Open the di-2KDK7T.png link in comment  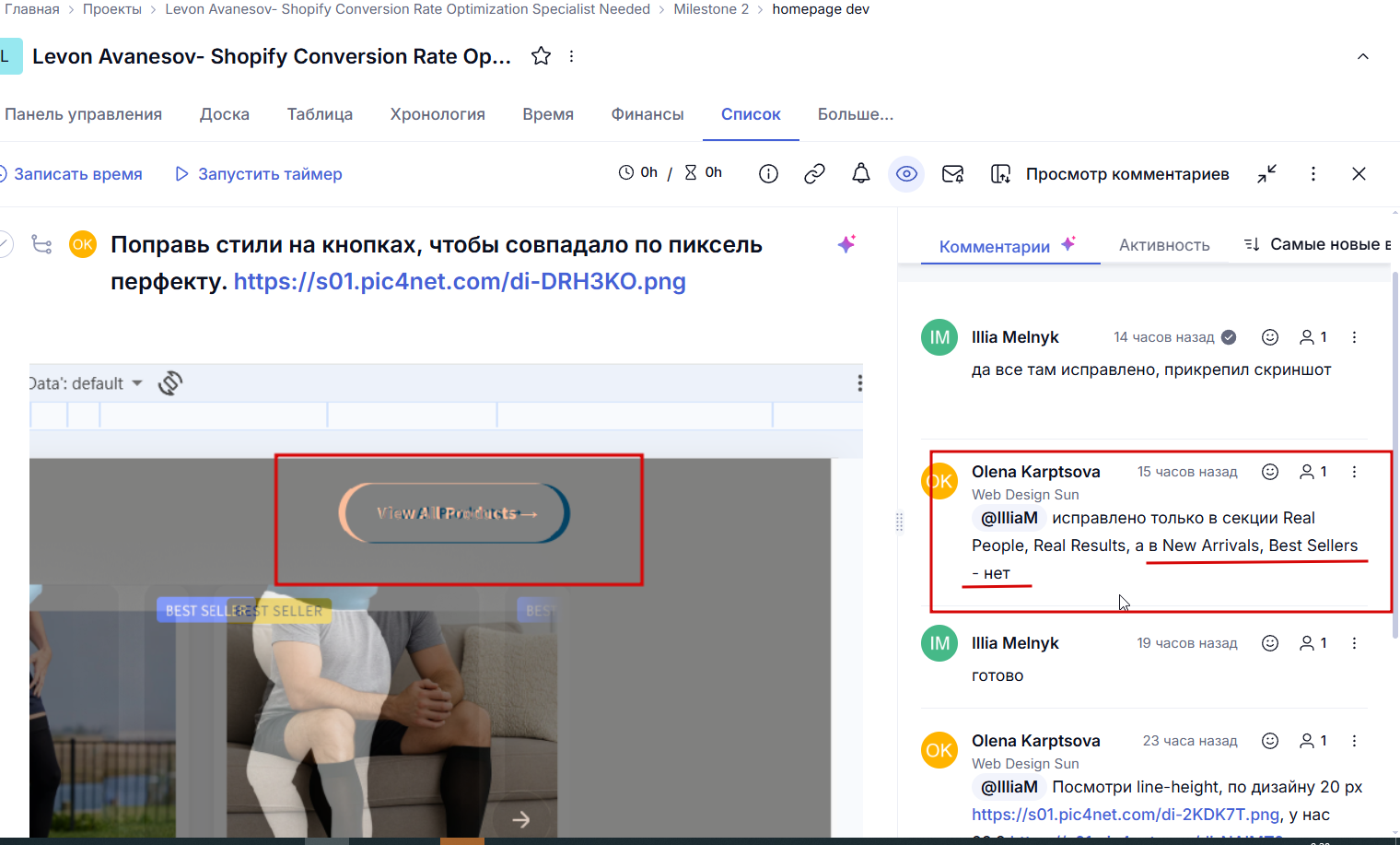tap(1126, 815)
